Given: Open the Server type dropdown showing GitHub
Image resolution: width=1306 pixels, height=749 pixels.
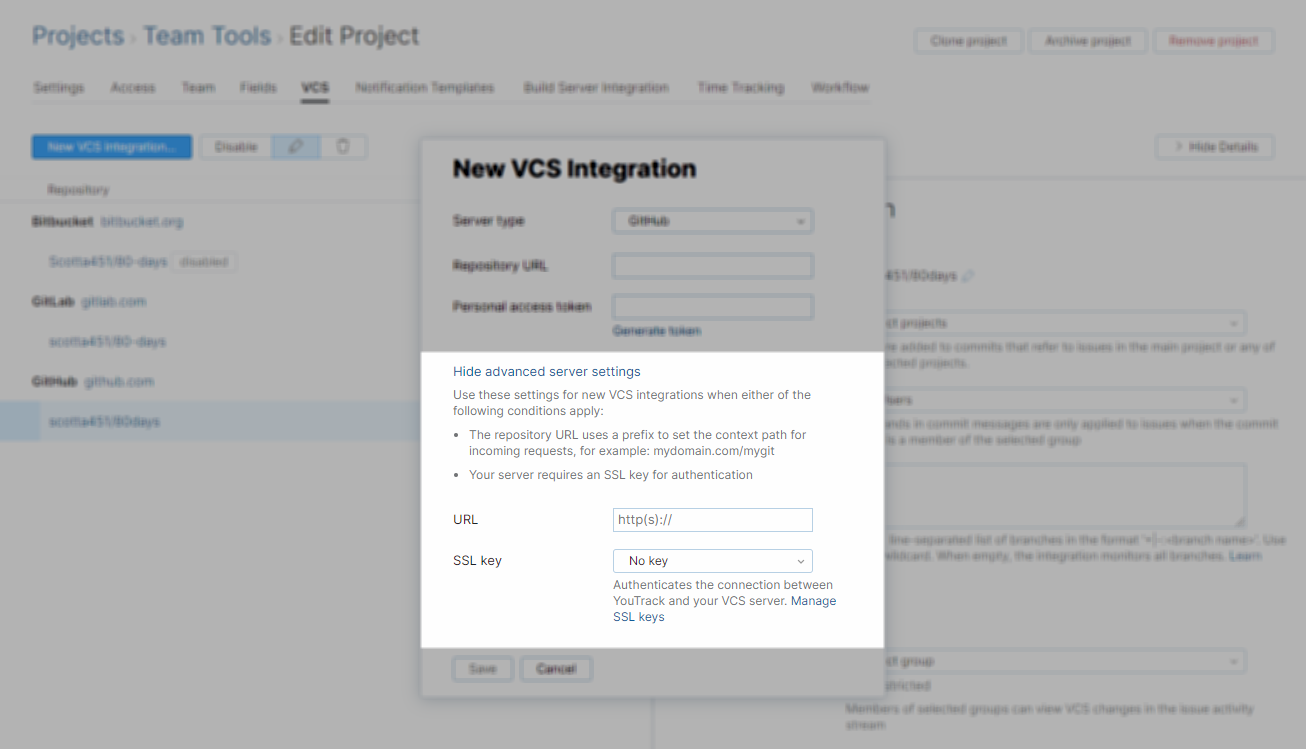Looking at the screenshot, I should (712, 220).
